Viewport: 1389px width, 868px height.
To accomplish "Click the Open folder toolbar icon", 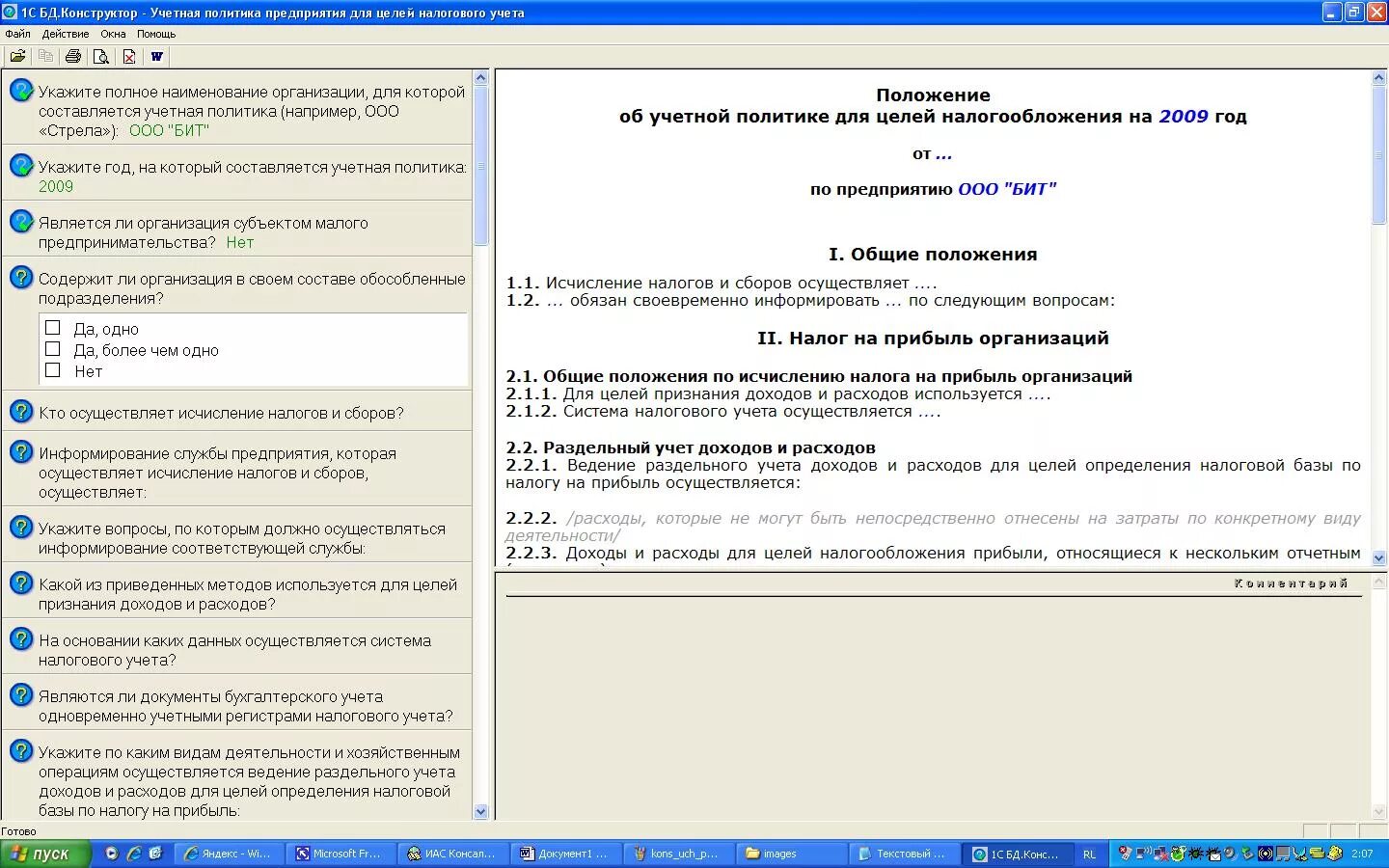I will (x=17, y=56).
